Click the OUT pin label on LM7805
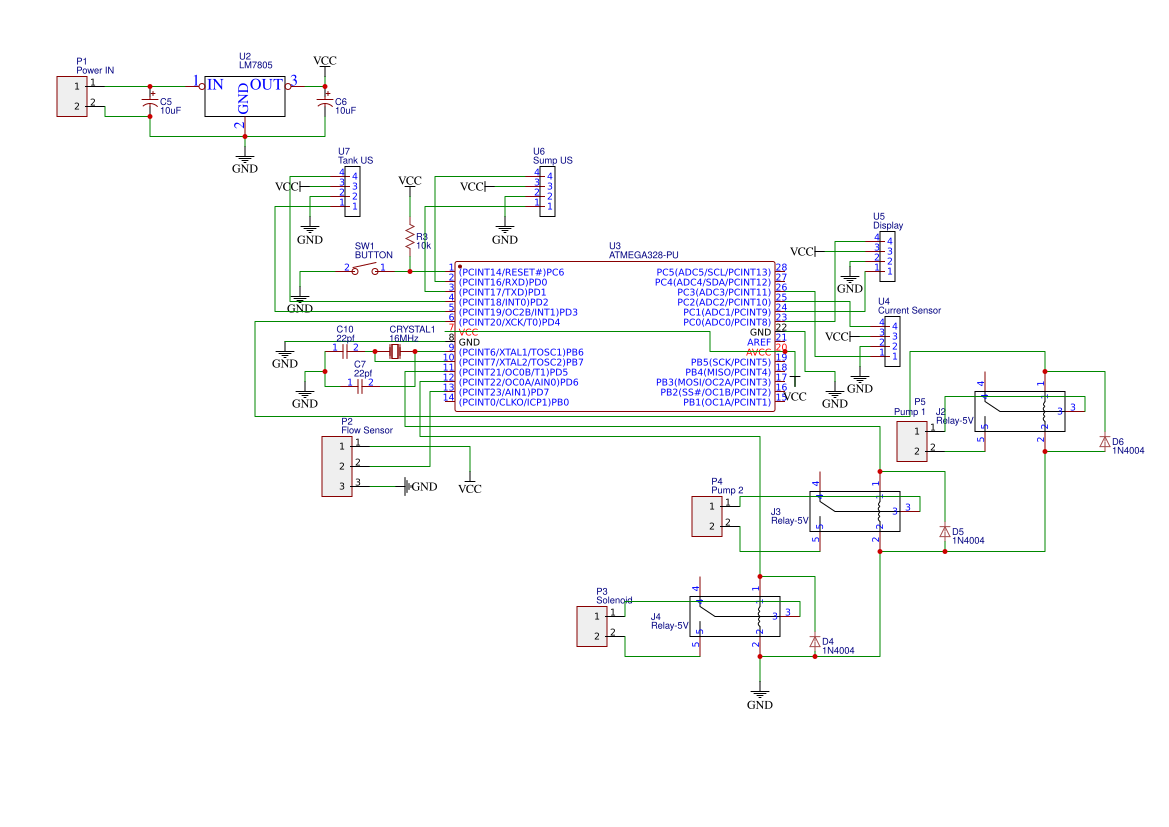Viewport: 1169px width, 827px height. tap(266, 84)
